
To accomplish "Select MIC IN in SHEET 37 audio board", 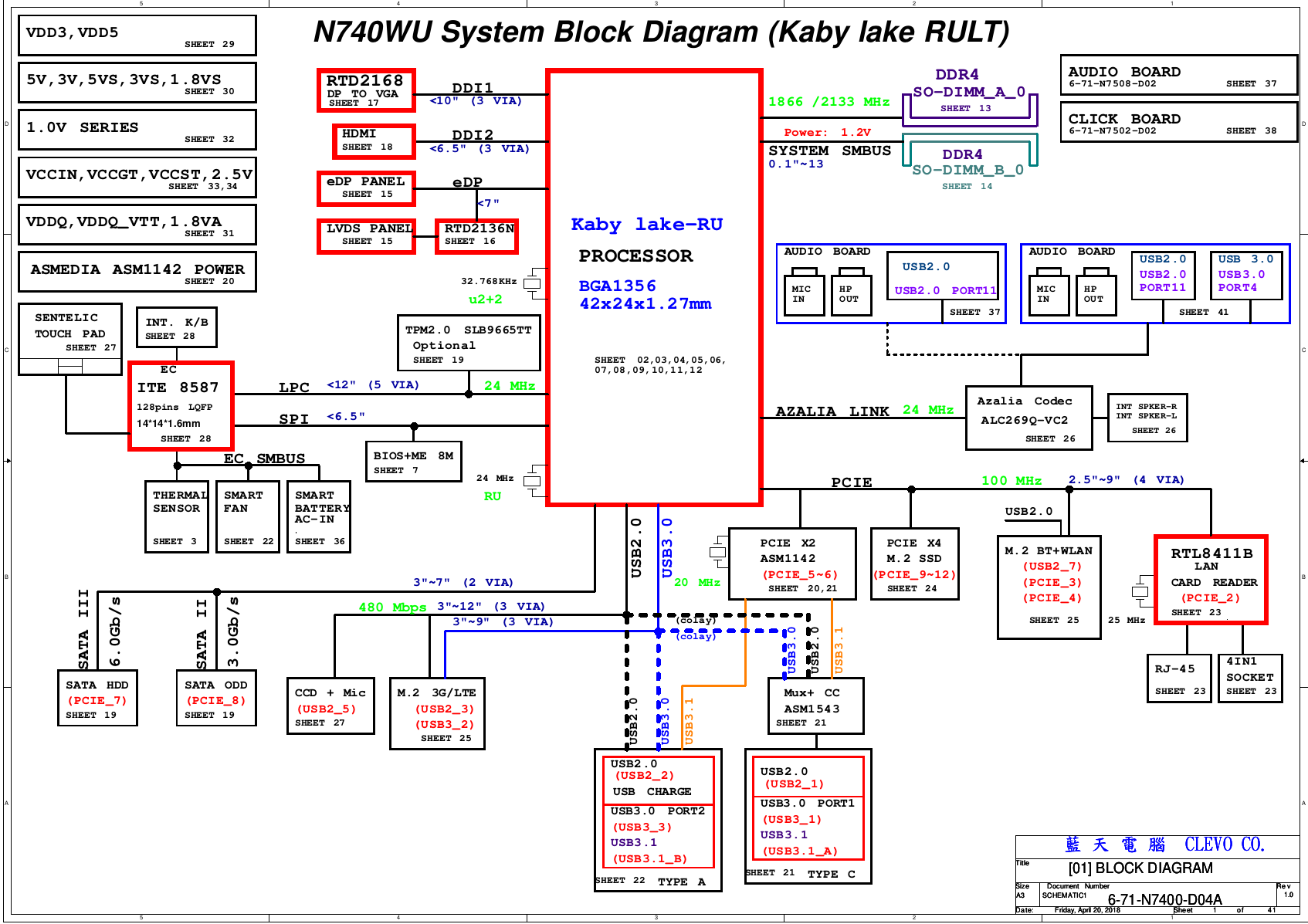I will [804, 293].
